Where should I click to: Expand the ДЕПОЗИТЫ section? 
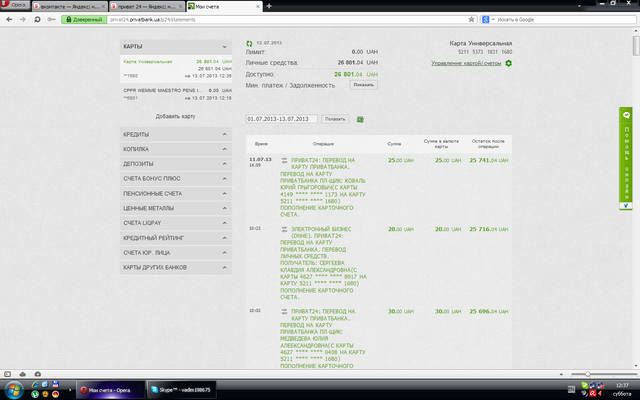176,164
